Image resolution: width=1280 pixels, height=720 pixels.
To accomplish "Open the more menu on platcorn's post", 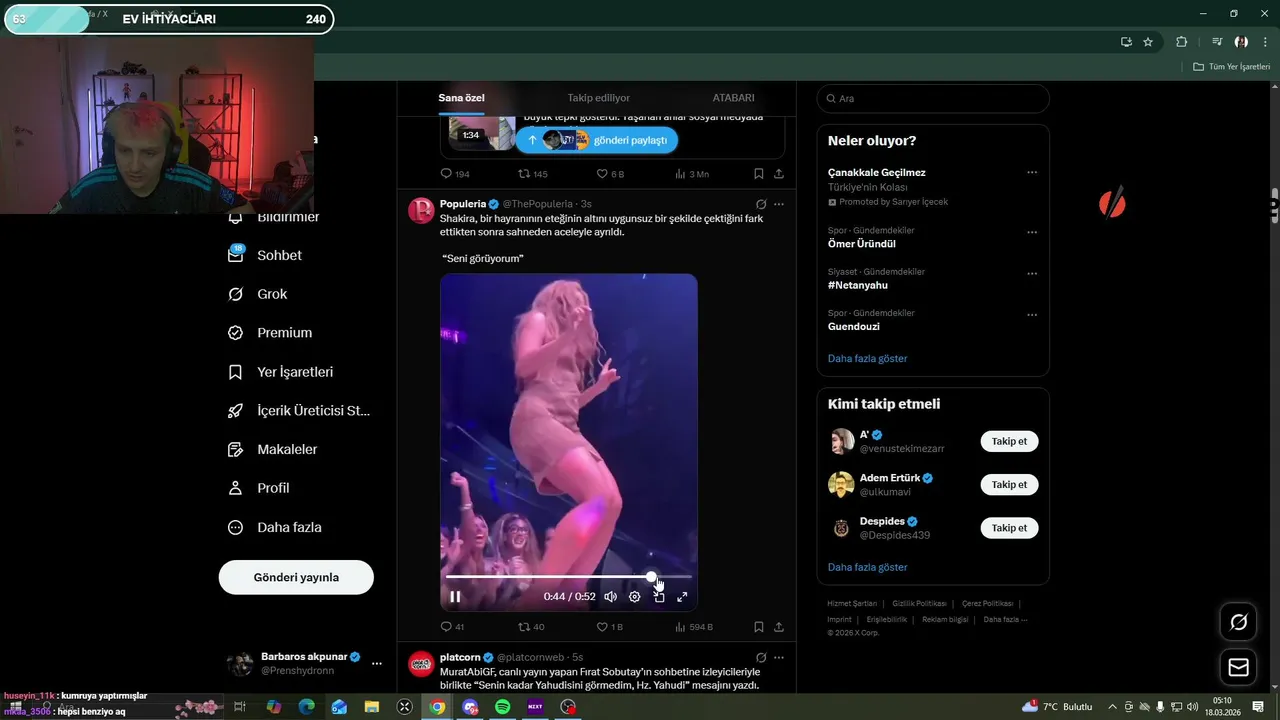I will click(779, 657).
